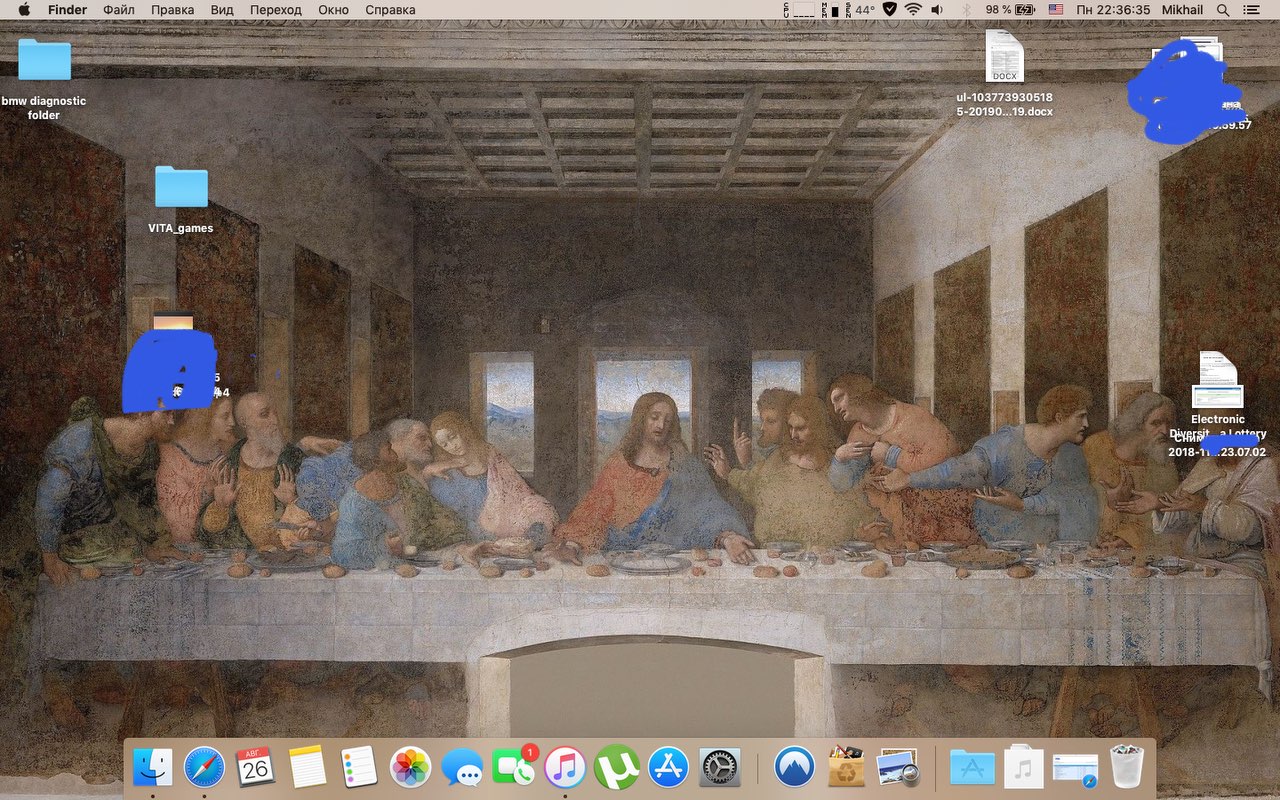Launch the Photos app from the Dock
Viewport: 1280px width, 800px height.
(410, 767)
